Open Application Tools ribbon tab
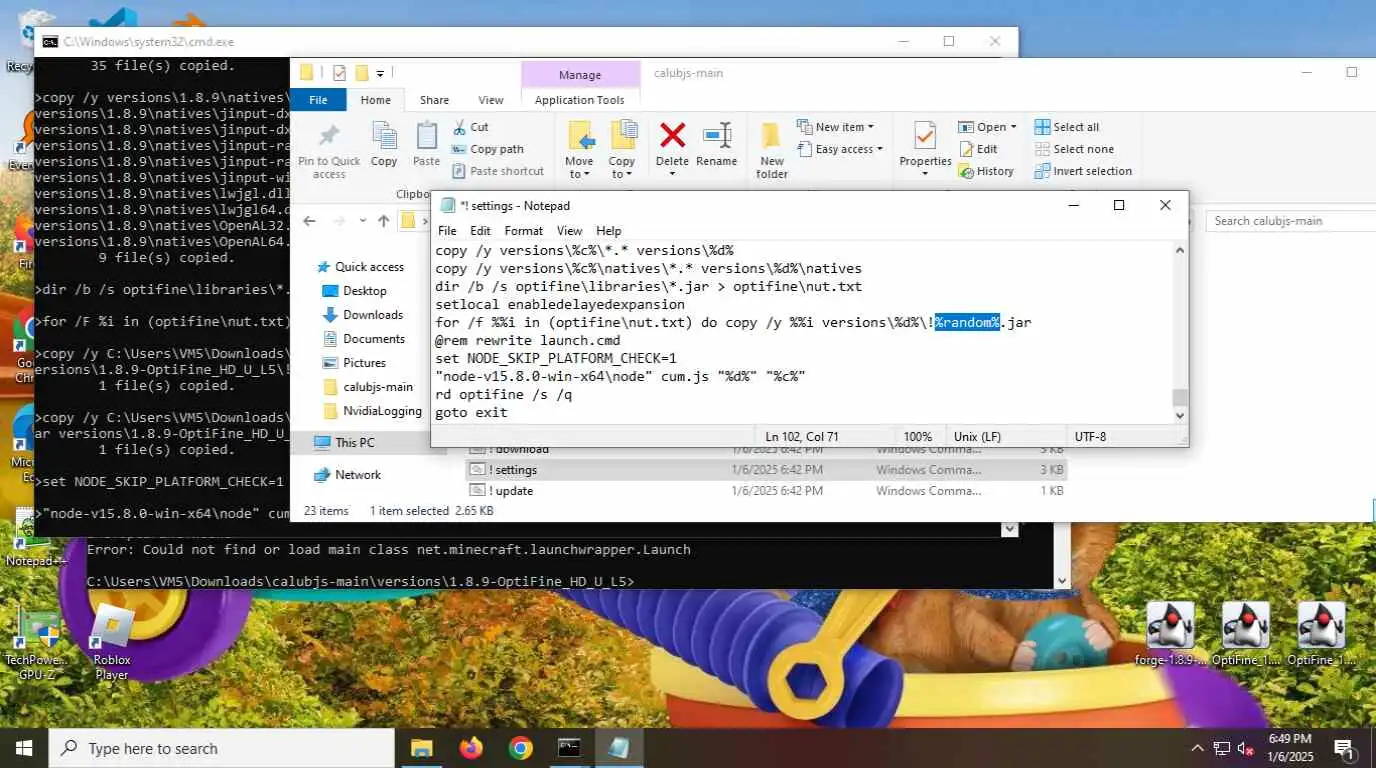The image size is (1376, 768). pyautogui.click(x=580, y=100)
